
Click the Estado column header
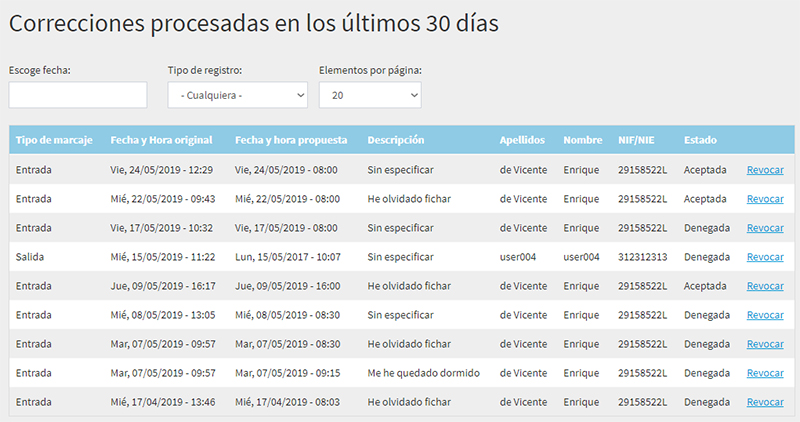pyautogui.click(x=700, y=140)
